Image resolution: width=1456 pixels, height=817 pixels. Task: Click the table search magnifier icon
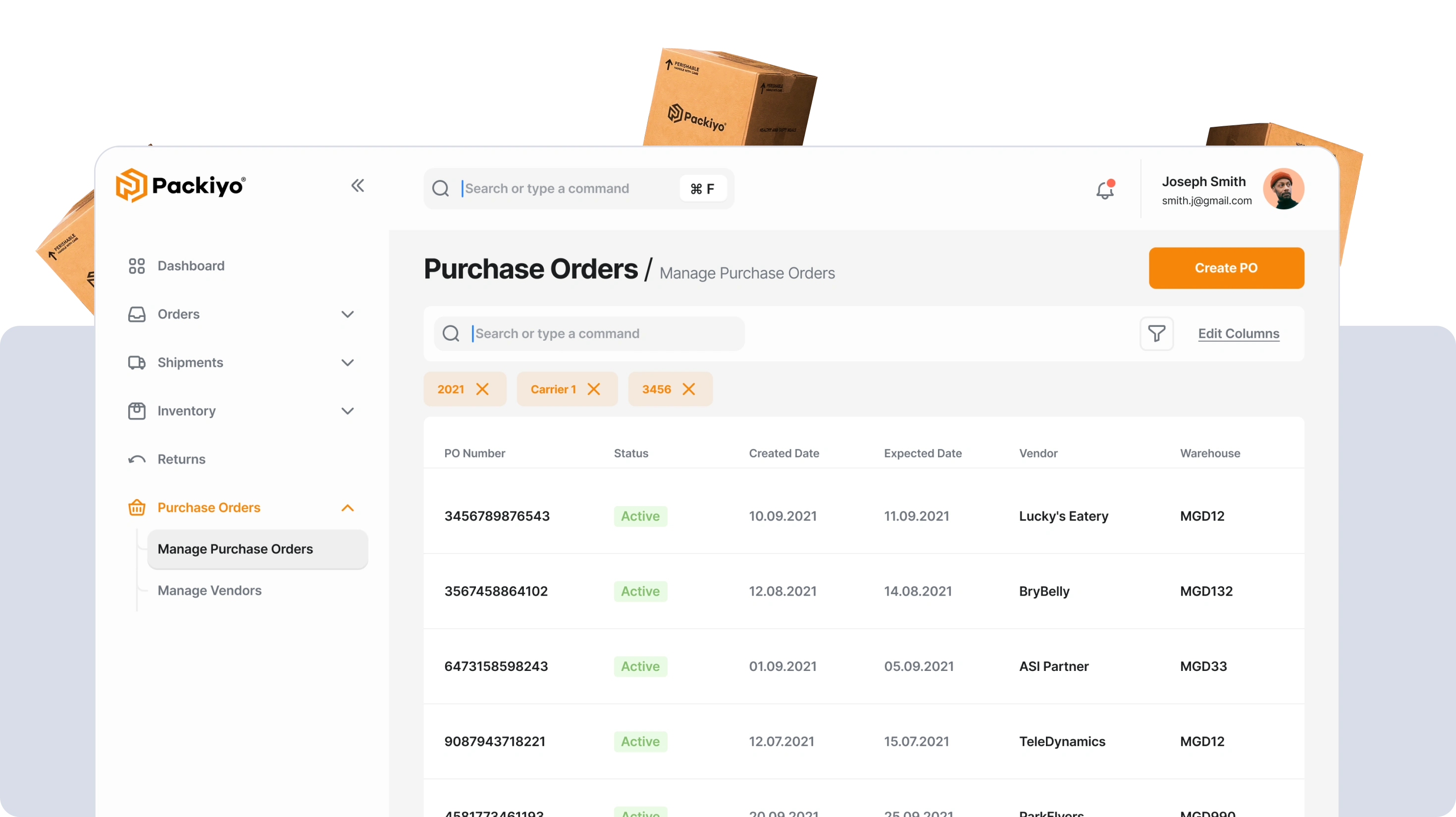[x=451, y=333]
